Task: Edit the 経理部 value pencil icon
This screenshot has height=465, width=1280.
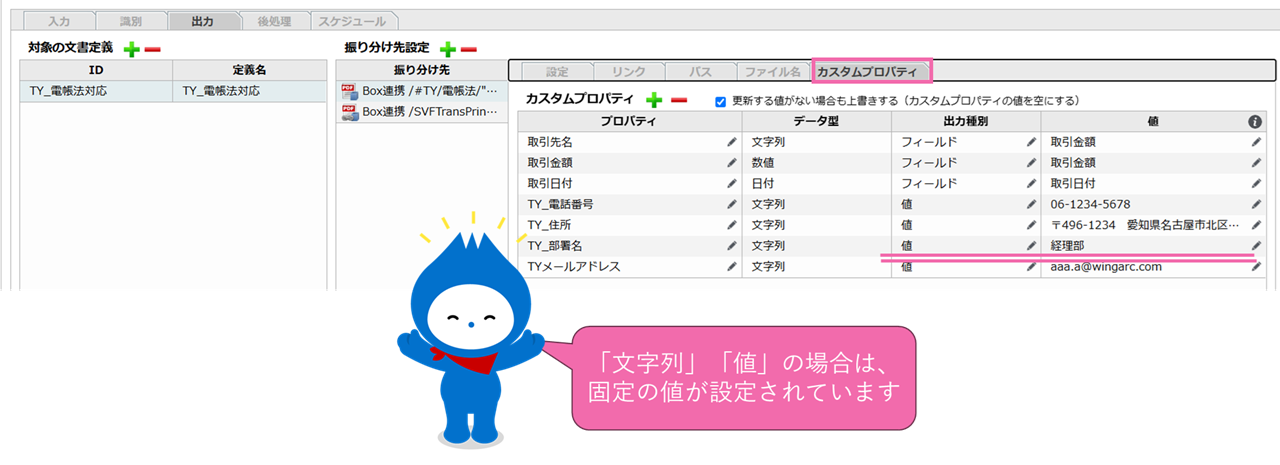Action: point(1256,245)
